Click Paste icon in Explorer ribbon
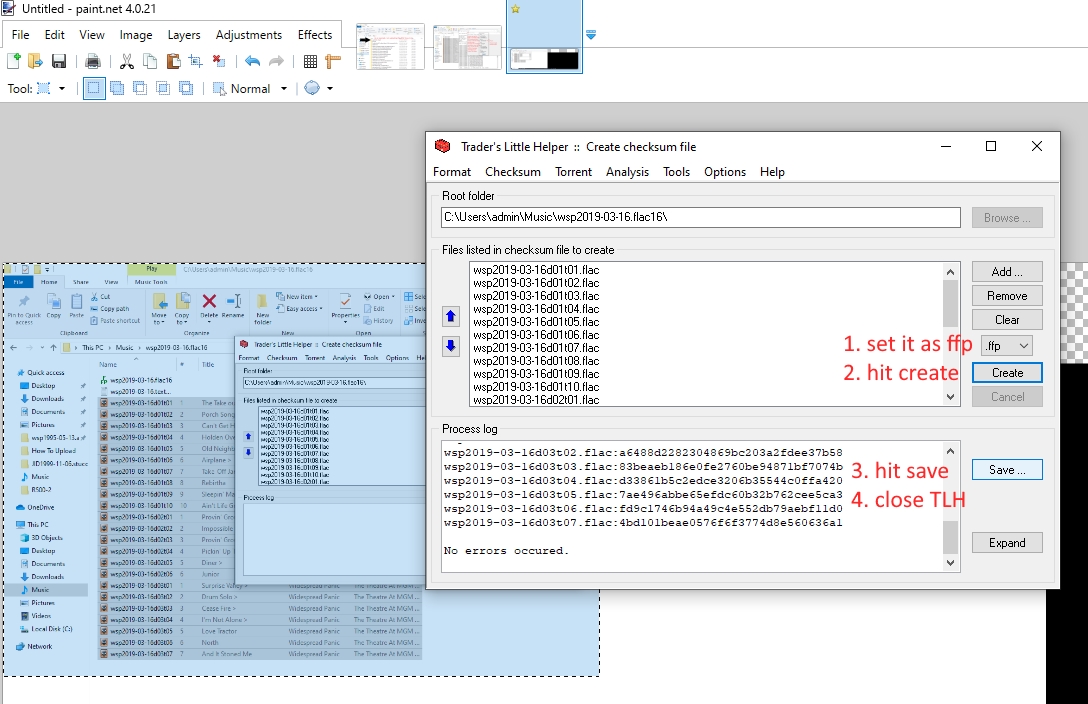 pyautogui.click(x=76, y=301)
